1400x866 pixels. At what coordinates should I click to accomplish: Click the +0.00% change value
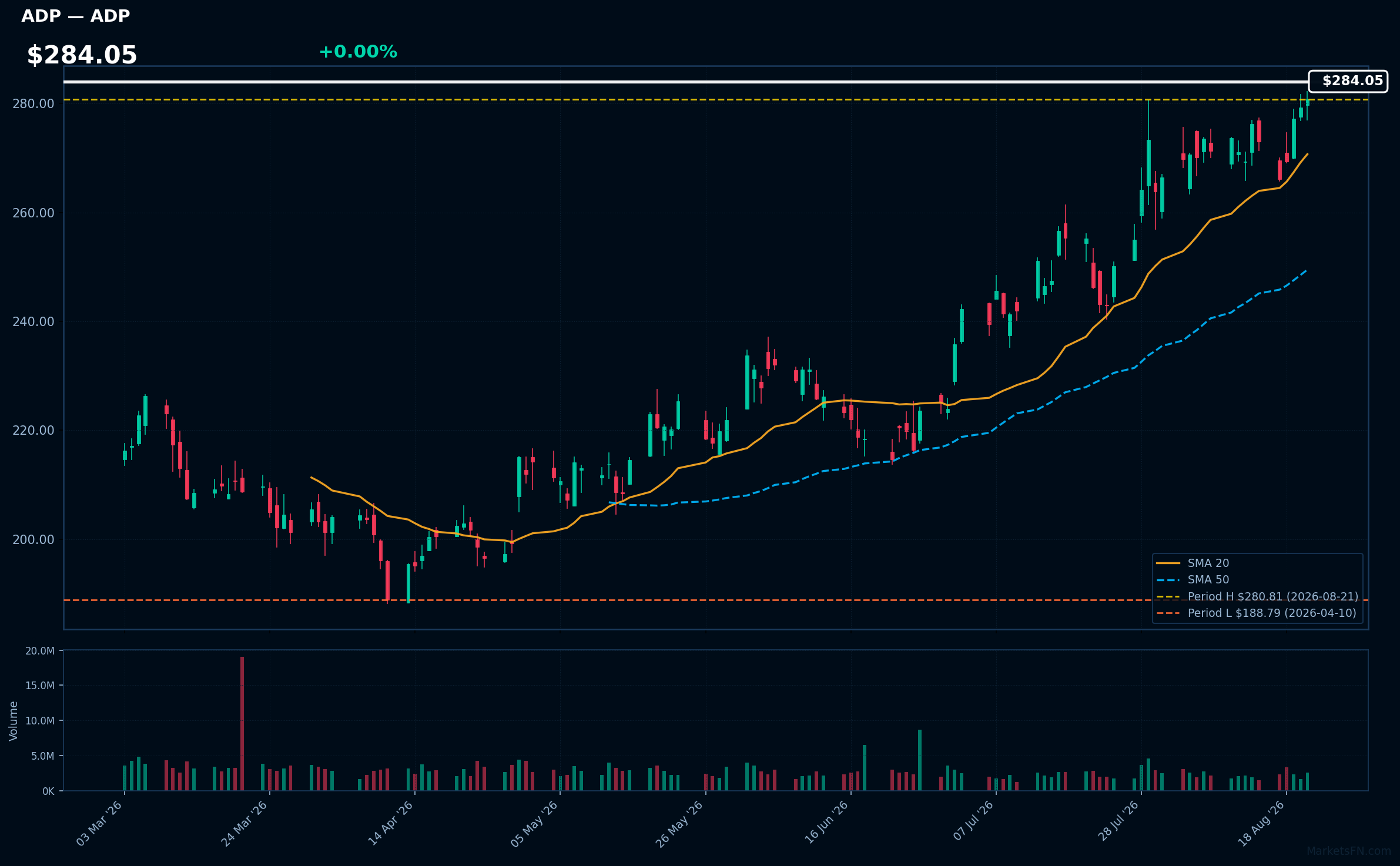[358, 52]
